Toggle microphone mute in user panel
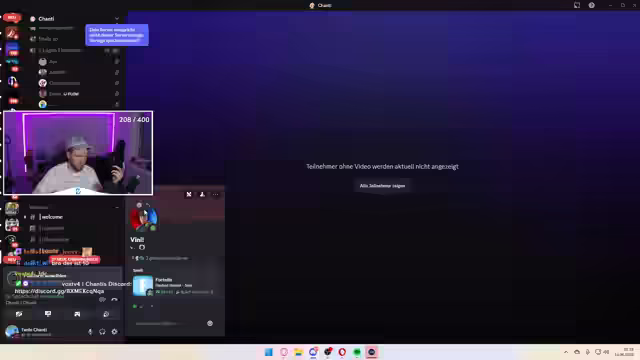The height and width of the screenshot is (360, 640). (90, 332)
